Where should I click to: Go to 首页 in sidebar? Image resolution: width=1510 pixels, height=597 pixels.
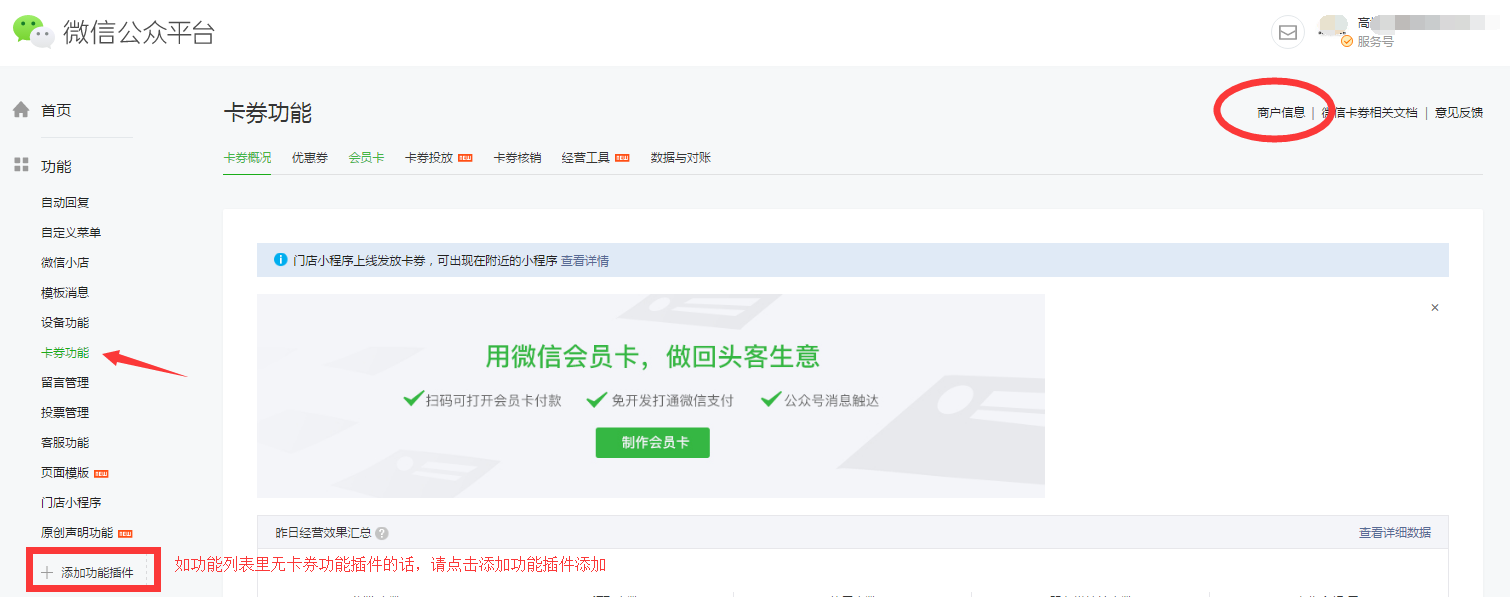(x=56, y=110)
